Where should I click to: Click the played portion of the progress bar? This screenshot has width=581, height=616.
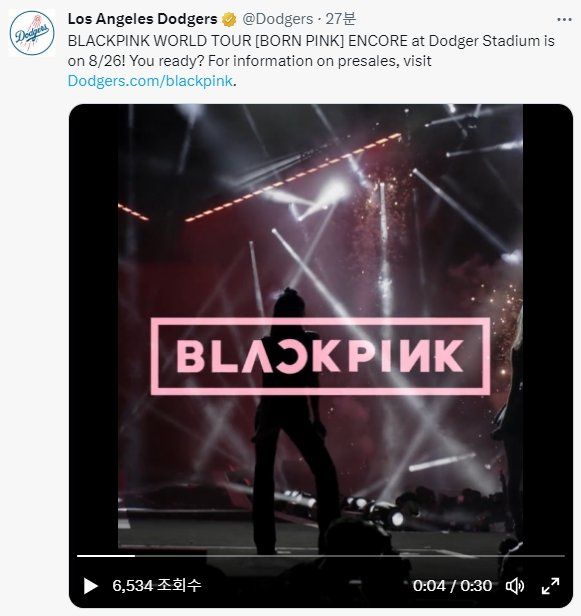click(x=106, y=556)
